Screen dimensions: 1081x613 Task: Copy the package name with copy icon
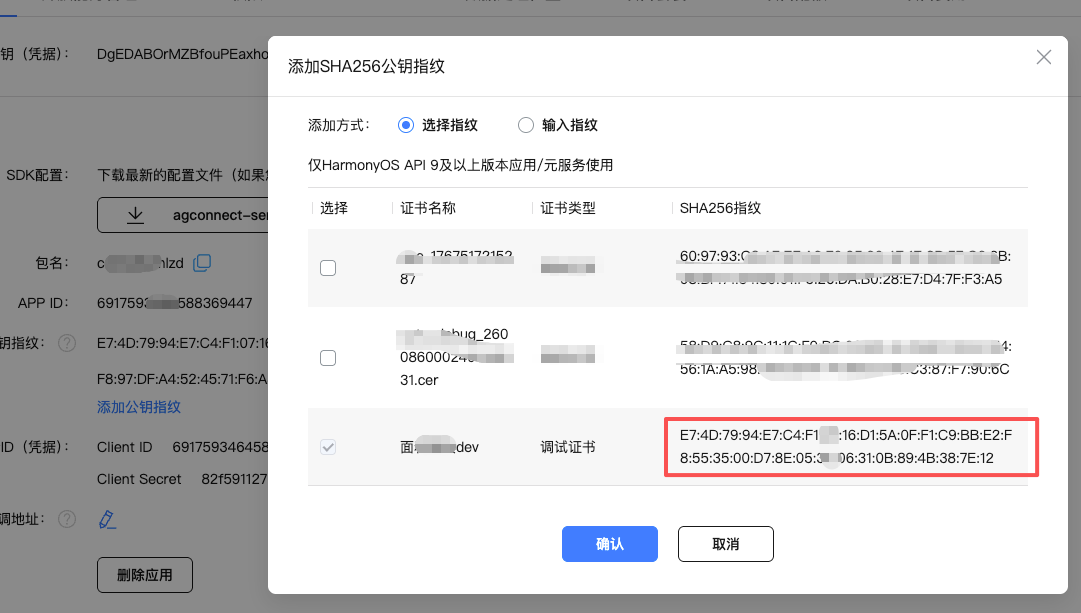click(x=202, y=263)
